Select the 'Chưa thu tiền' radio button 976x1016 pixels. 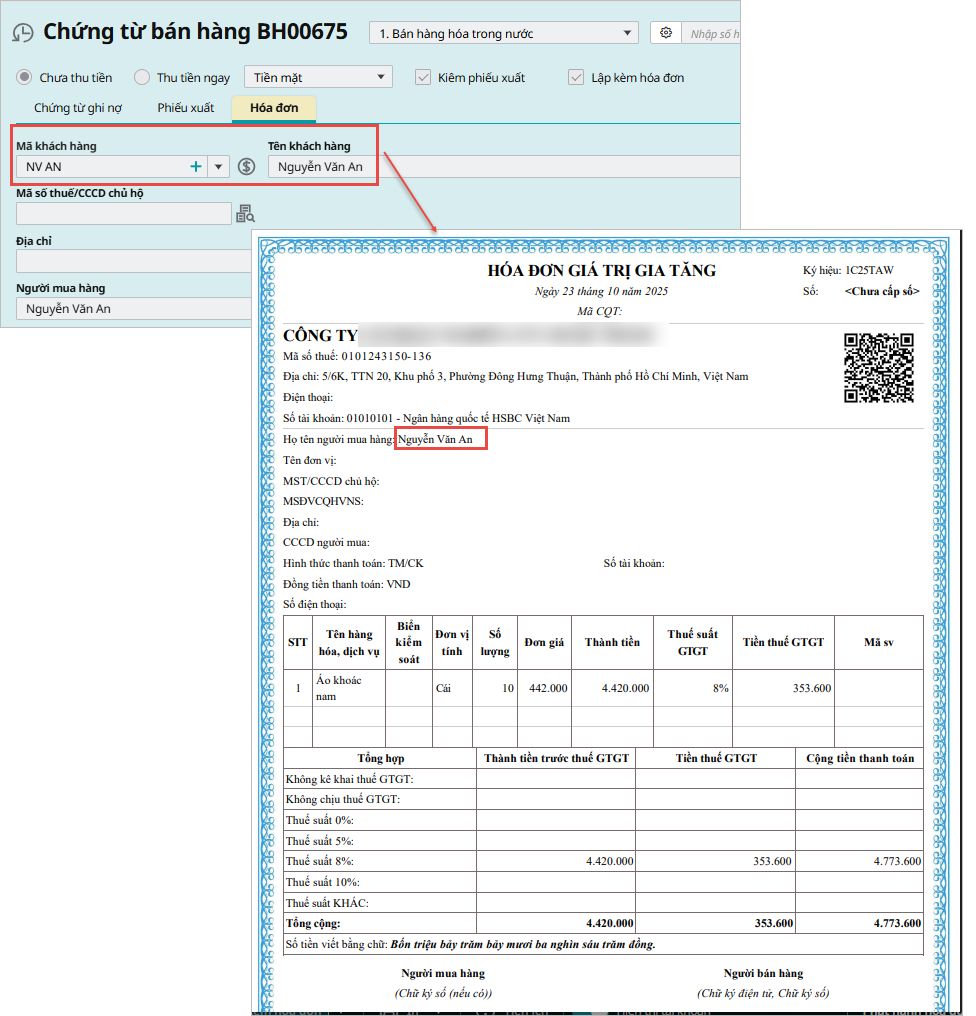coord(25,77)
